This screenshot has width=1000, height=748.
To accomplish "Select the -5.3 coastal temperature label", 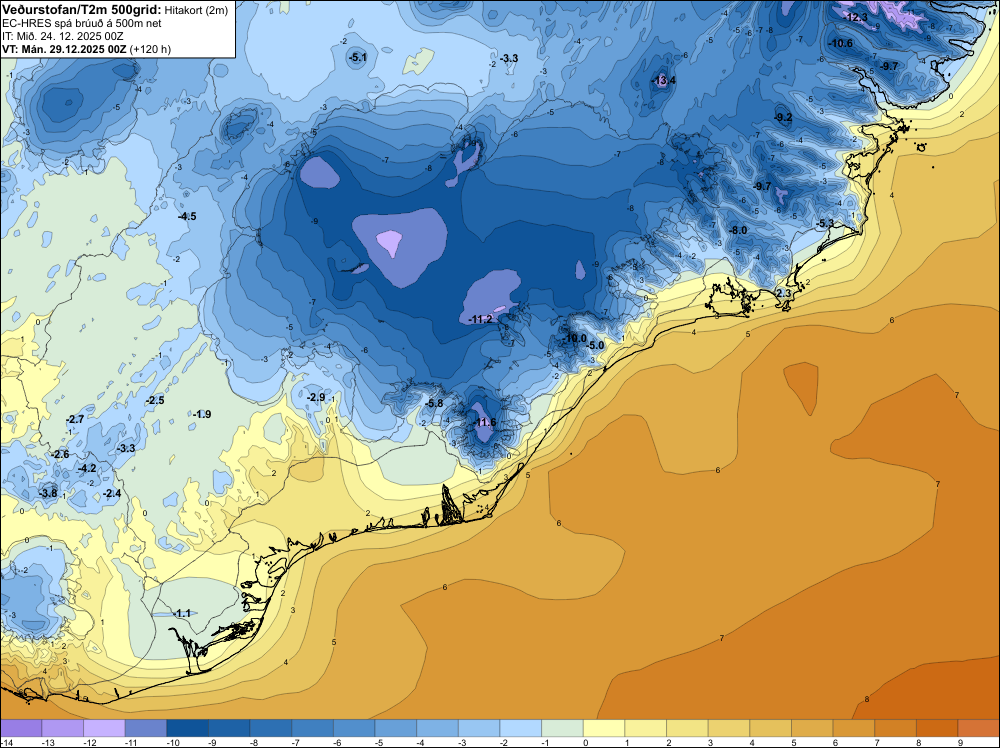I will [825, 223].
